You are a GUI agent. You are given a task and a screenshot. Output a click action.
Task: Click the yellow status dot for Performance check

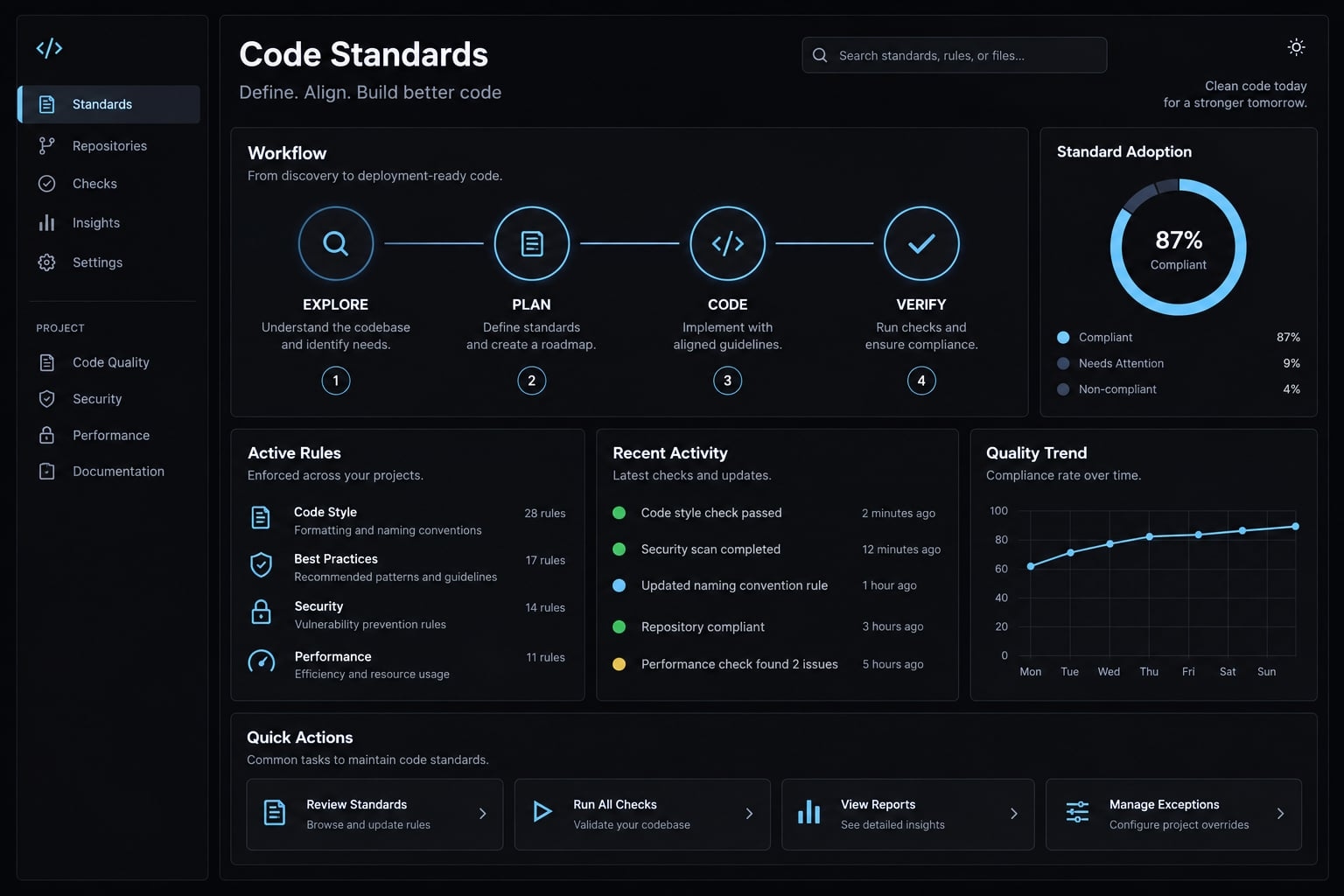(x=619, y=664)
